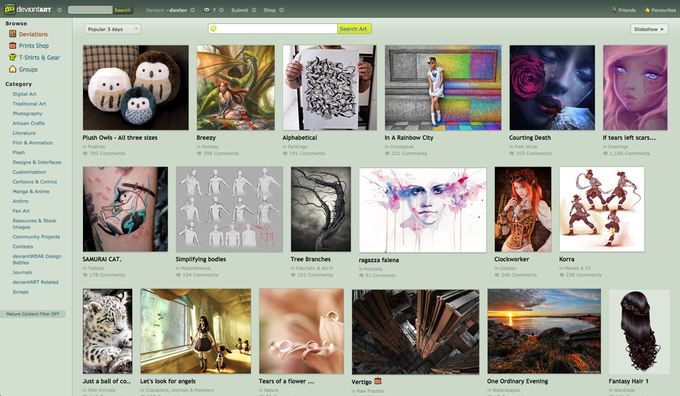
Task: Select the deviantART Related category
Action: (x=35, y=282)
